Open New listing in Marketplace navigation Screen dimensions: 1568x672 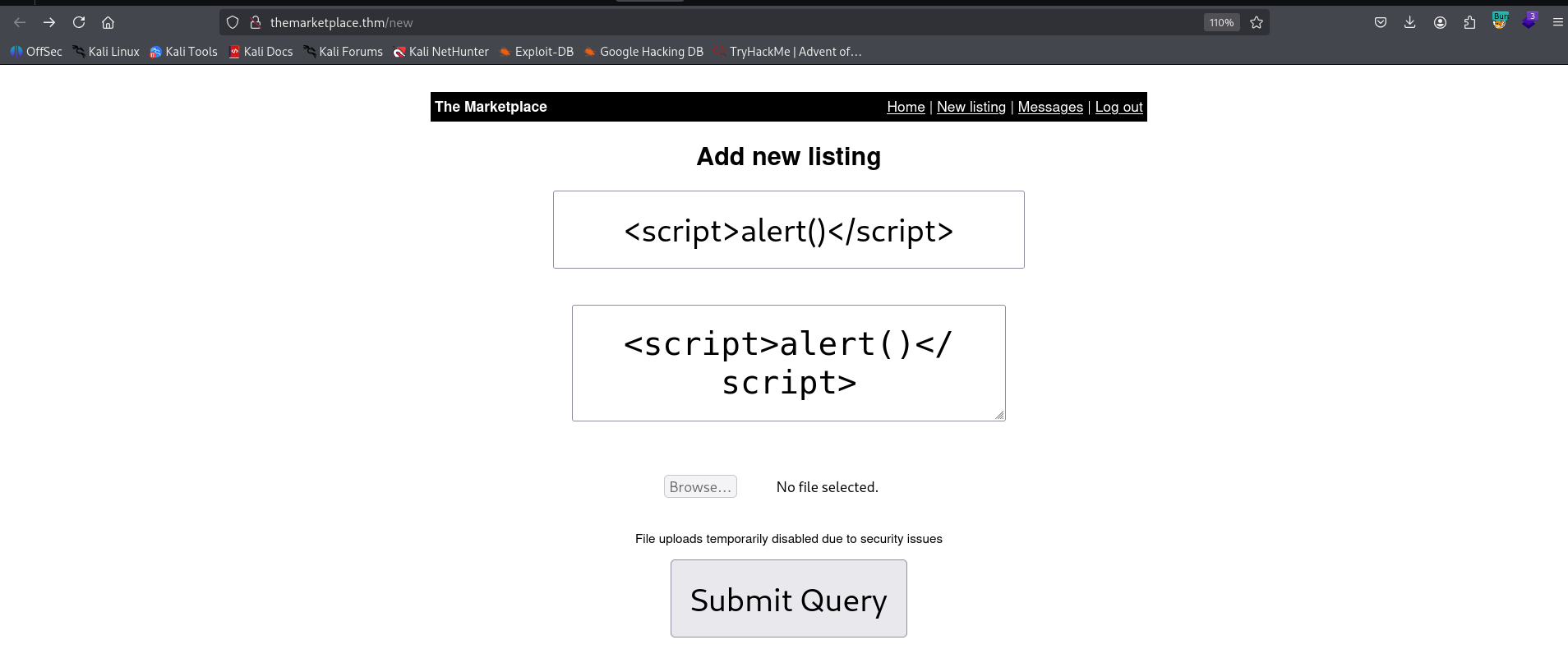click(971, 107)
